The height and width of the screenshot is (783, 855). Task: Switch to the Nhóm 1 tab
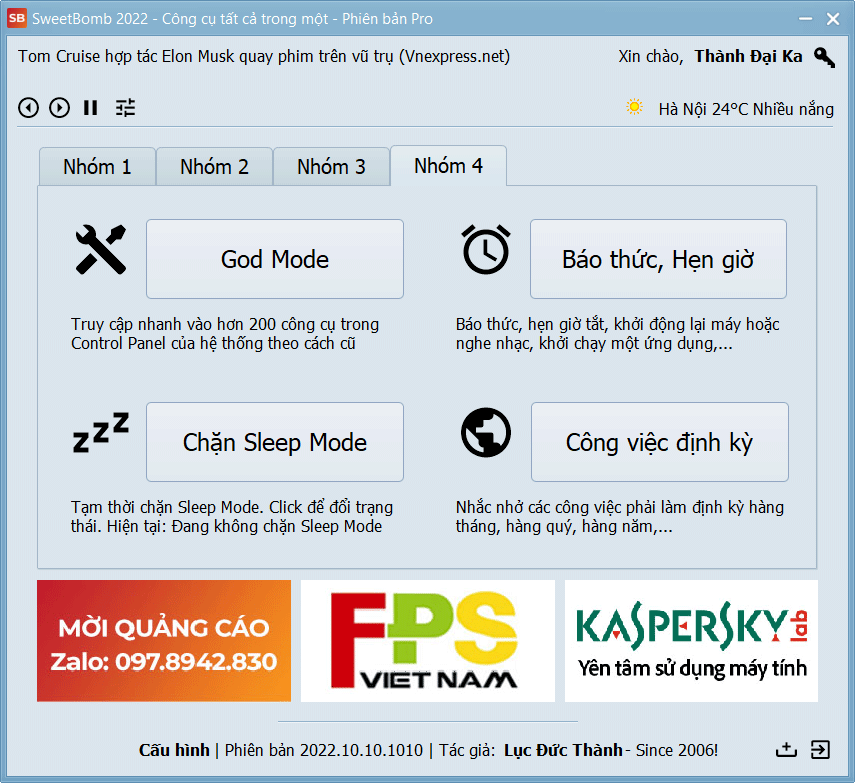coord(97,167)
